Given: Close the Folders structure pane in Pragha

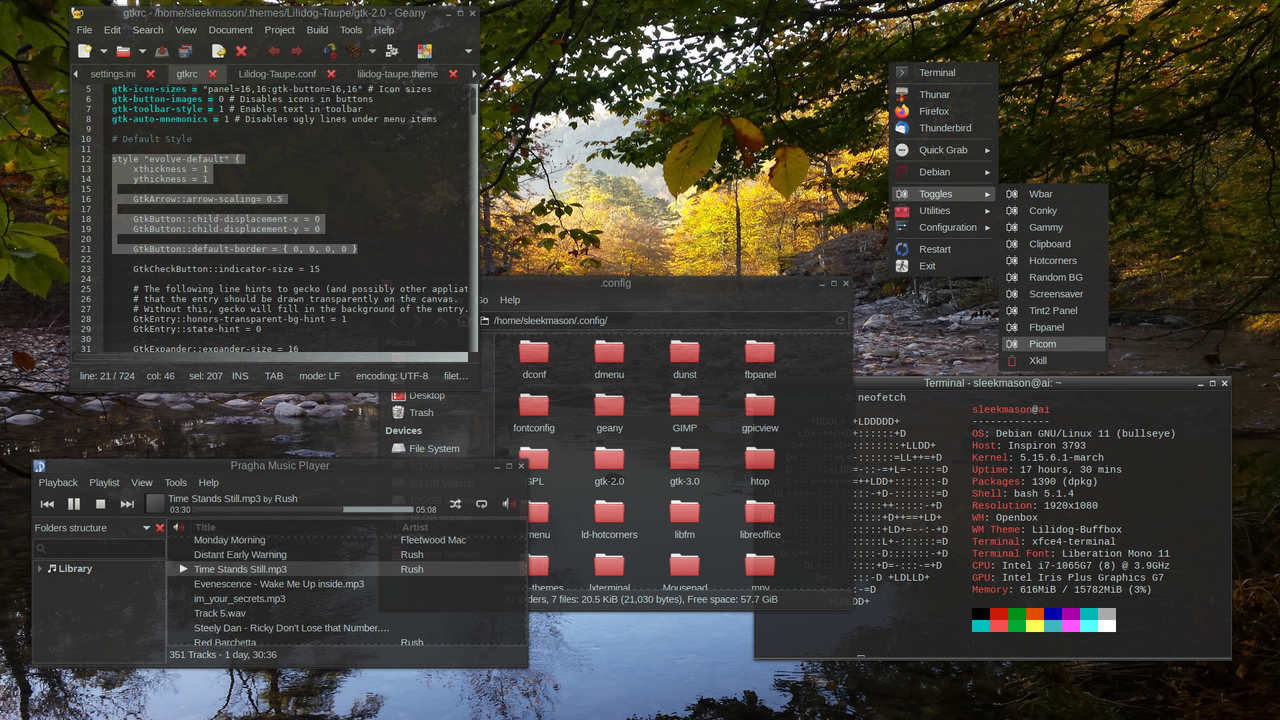Looking at the screenshot, I should pyautogui.click(x=160, y=528).
